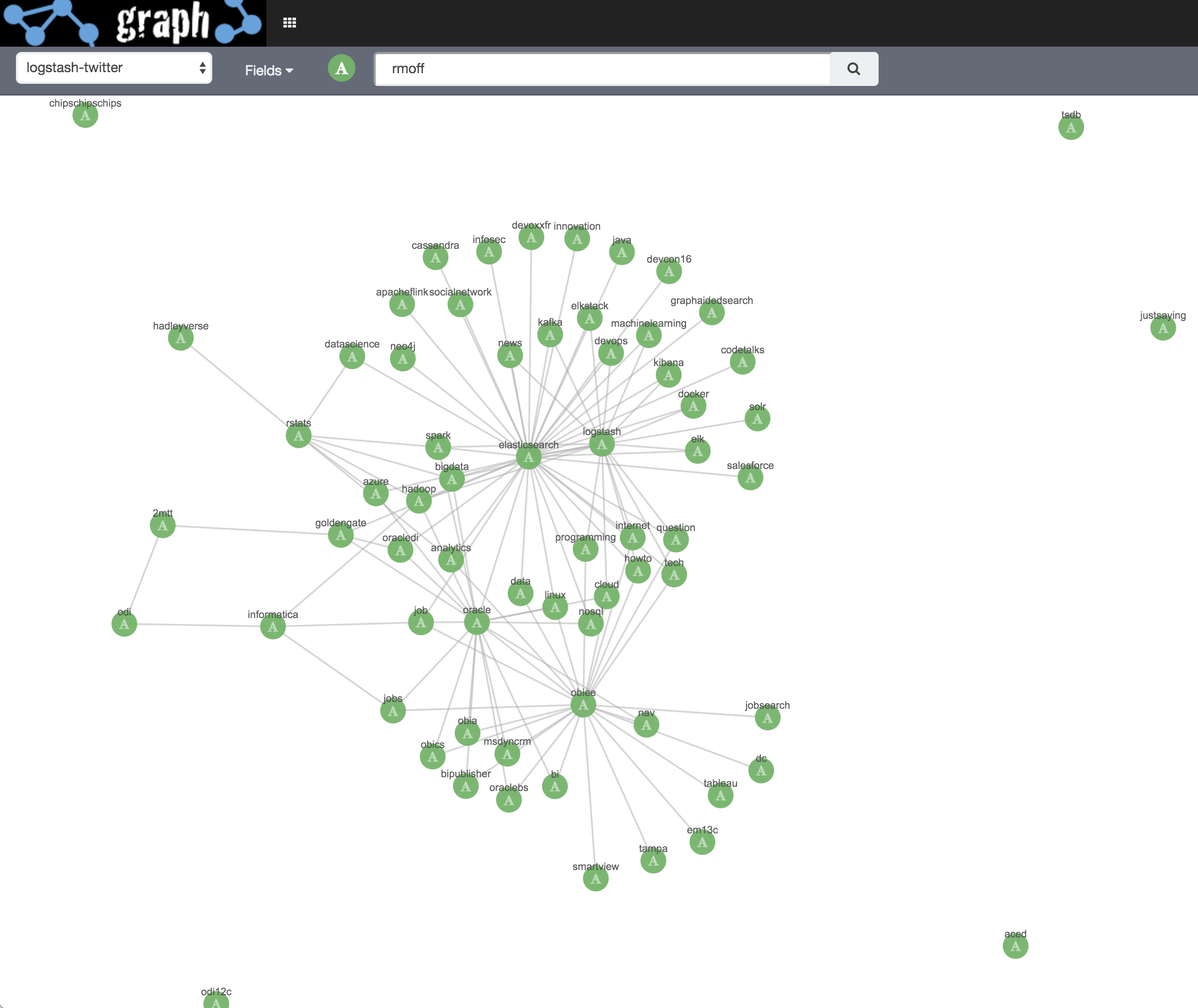Viewport: 1198px width, 1008px height.
Task: Select the oracle node
Action: point(476,623)
